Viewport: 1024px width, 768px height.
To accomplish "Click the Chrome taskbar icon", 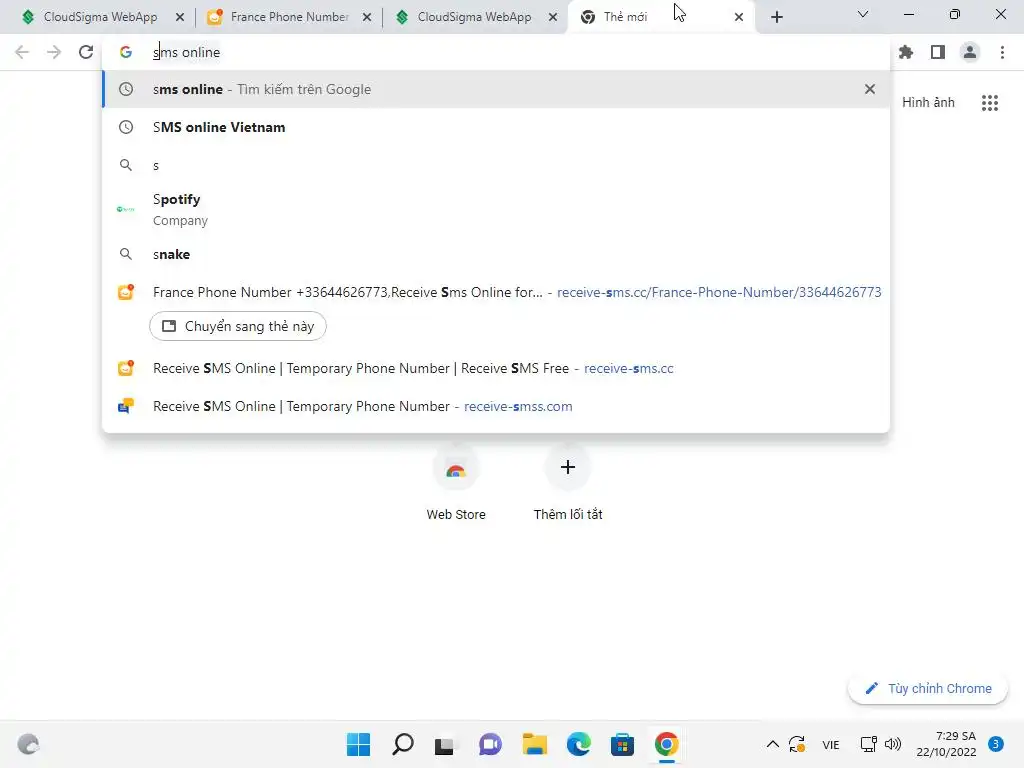I will click(x=666, y=744).
